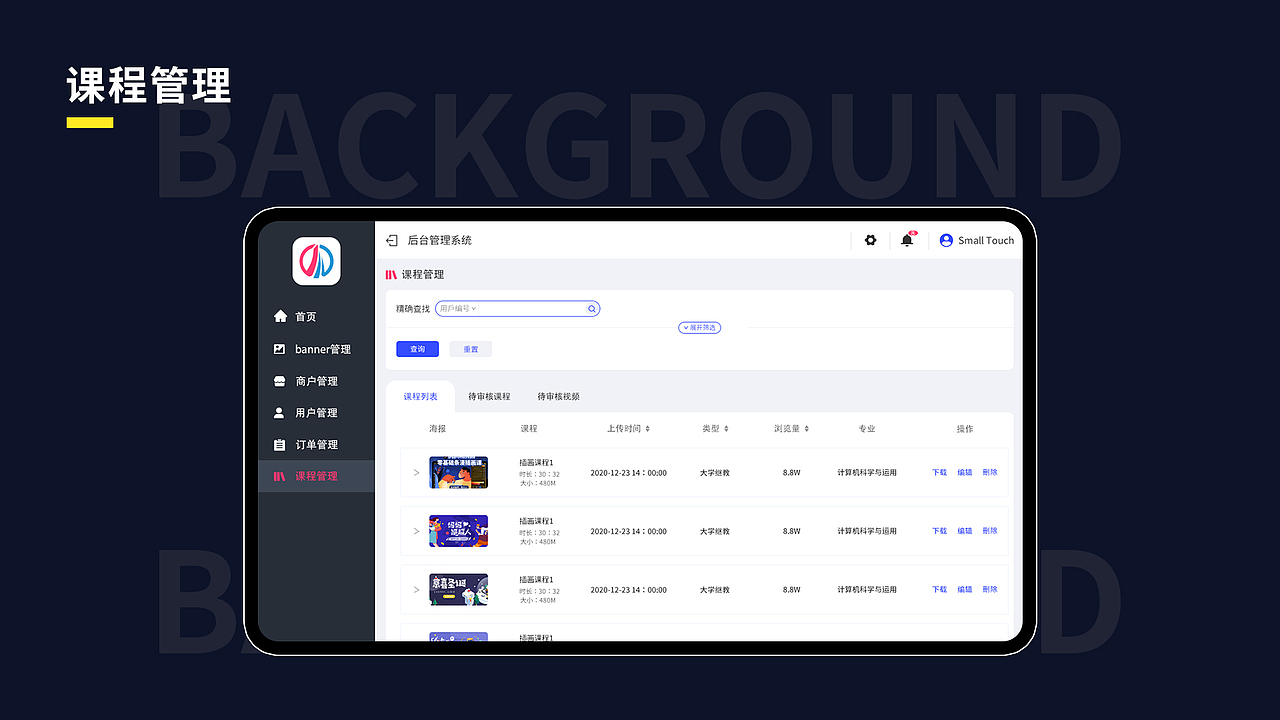
Task: Open 用户管理 in the sidebar
Action: [316, 413]
